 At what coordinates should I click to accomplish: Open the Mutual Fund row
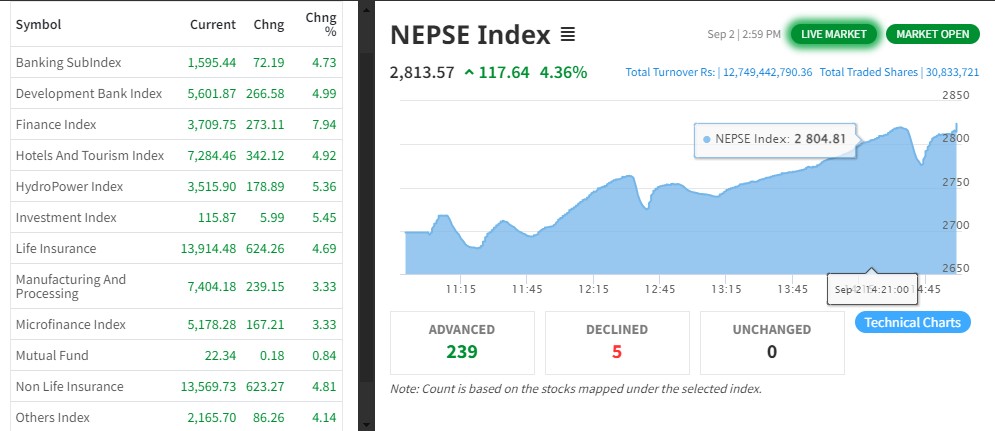point(52,355)
